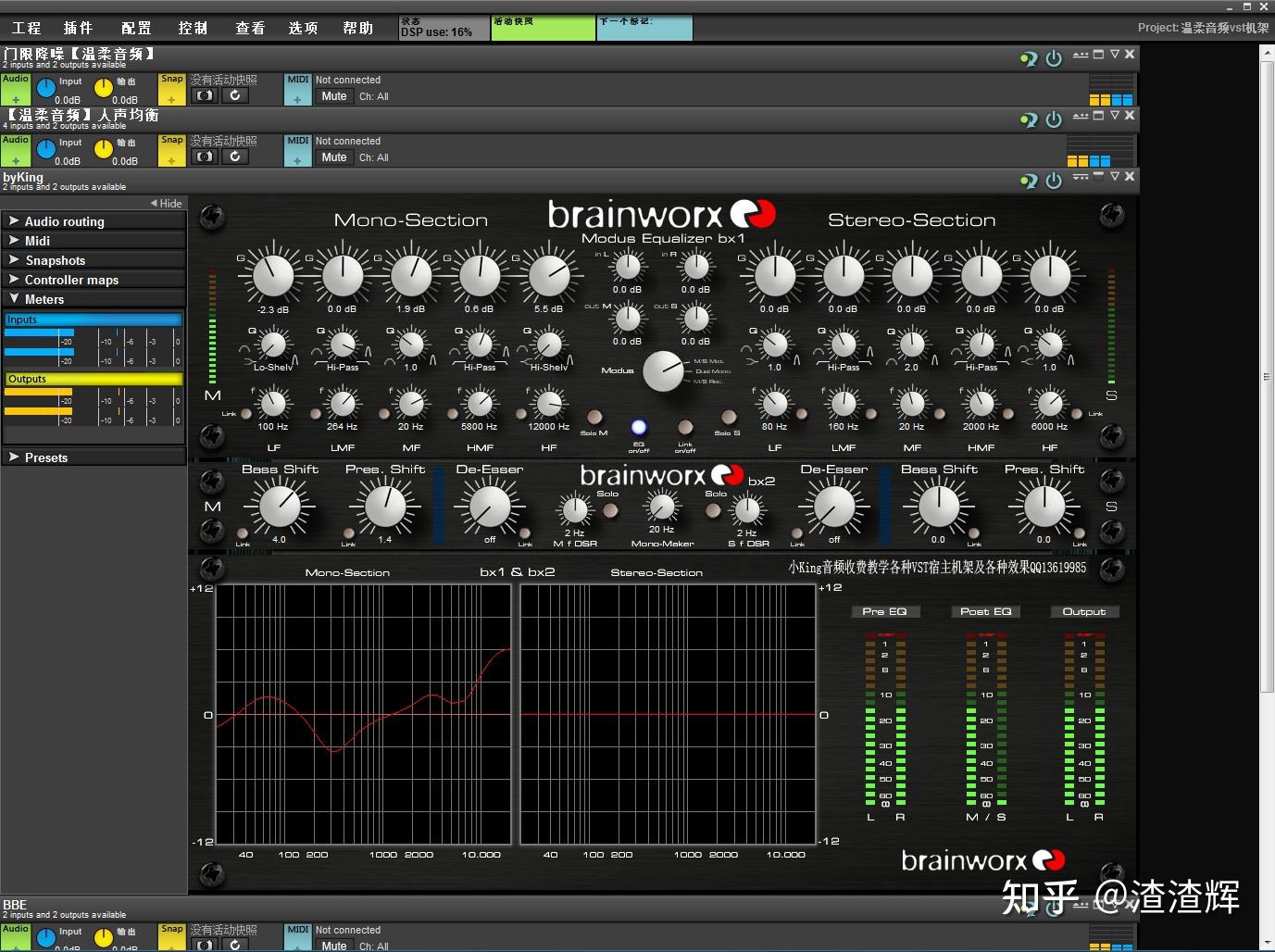This screenshot has width=1275, height=952.
Task: Toggle the Link on/off button in bx1
Action: [685, 427]
